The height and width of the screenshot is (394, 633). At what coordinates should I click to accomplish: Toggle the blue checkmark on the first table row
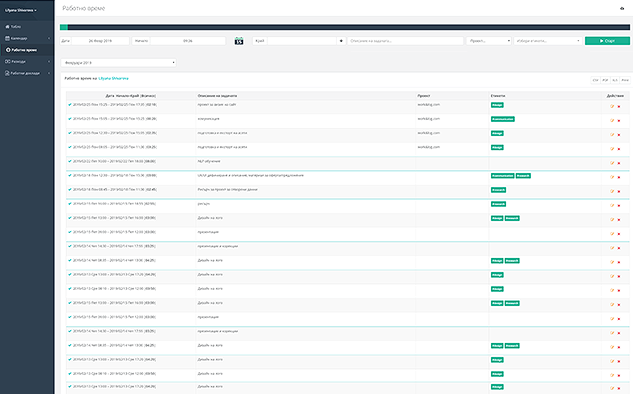(70, 105)
